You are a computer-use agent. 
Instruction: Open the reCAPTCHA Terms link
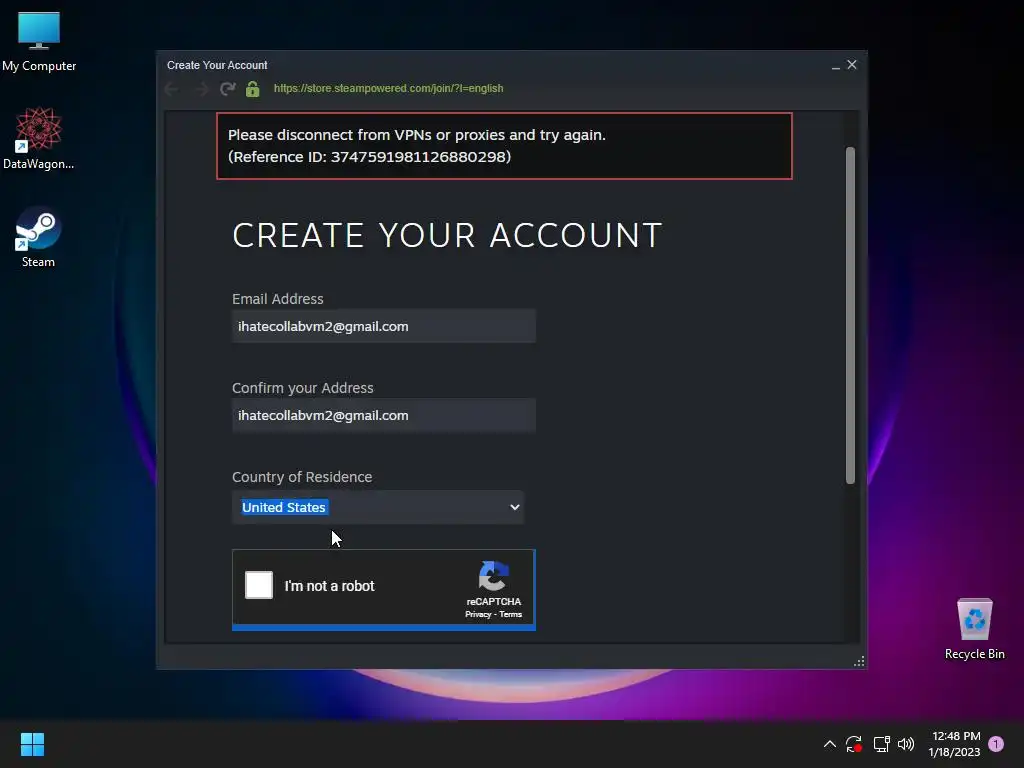pos(511,615)
